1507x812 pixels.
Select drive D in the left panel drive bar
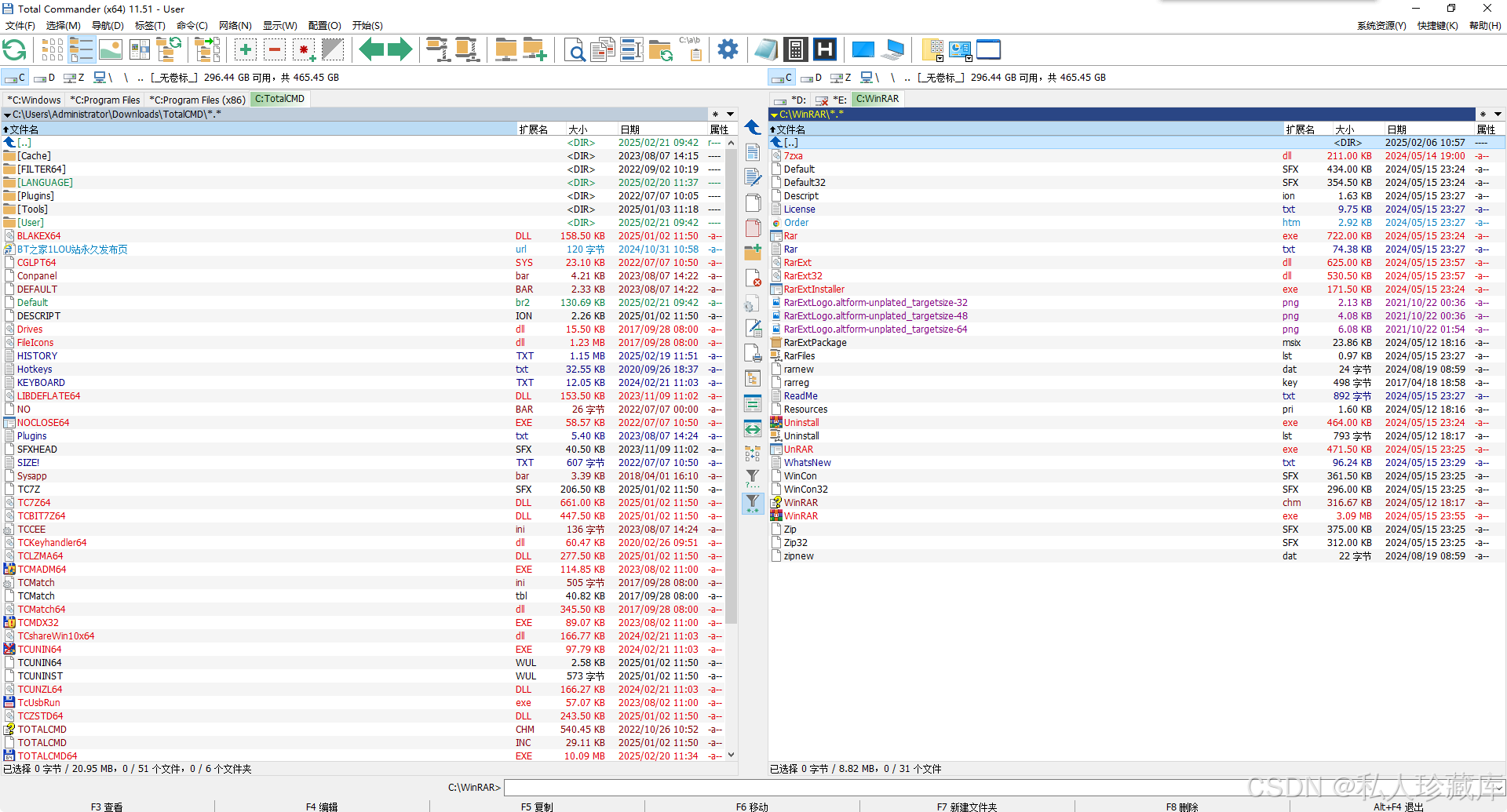[45, 78]
